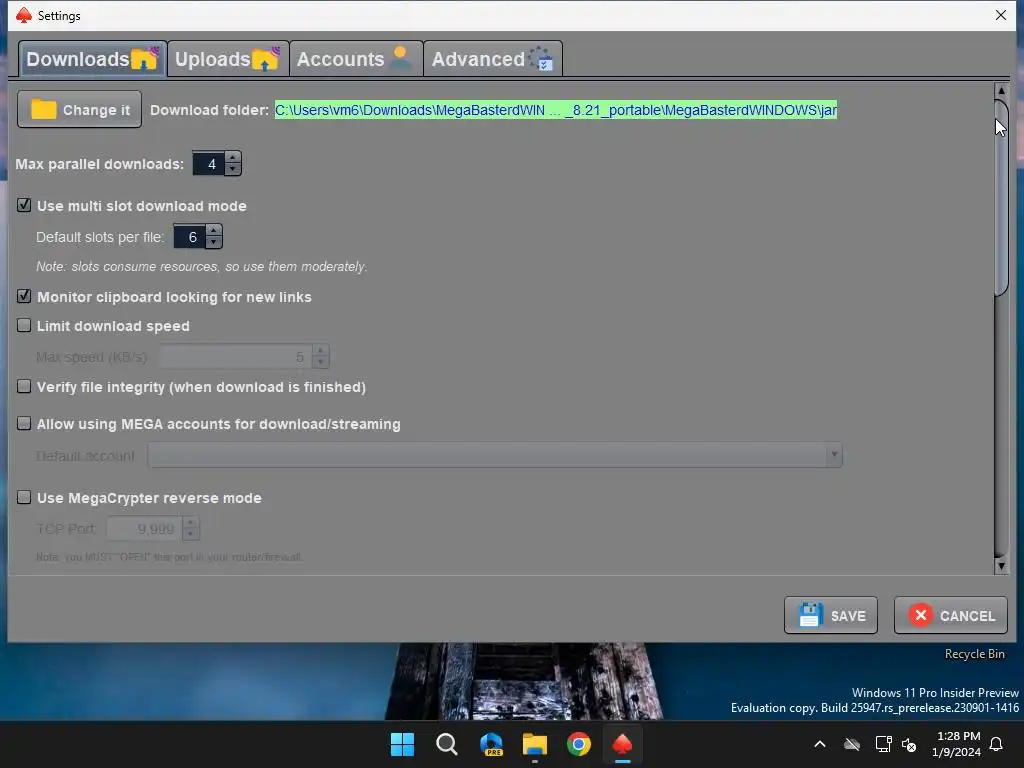Click the OneDrive cloud tray icon
This screenshot has width=1024, height=768.
click(852, 744)
